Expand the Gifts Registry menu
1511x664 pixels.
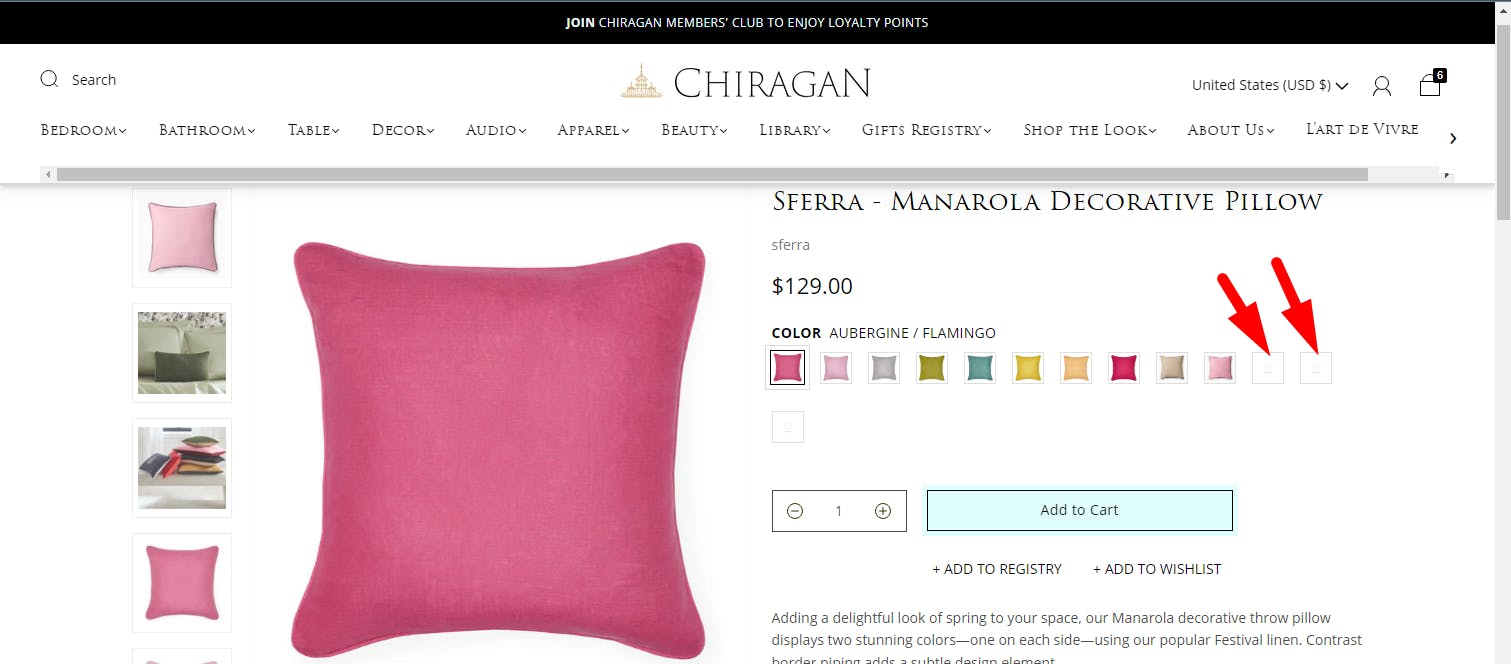pyautogui.click(x=926, y=130)
